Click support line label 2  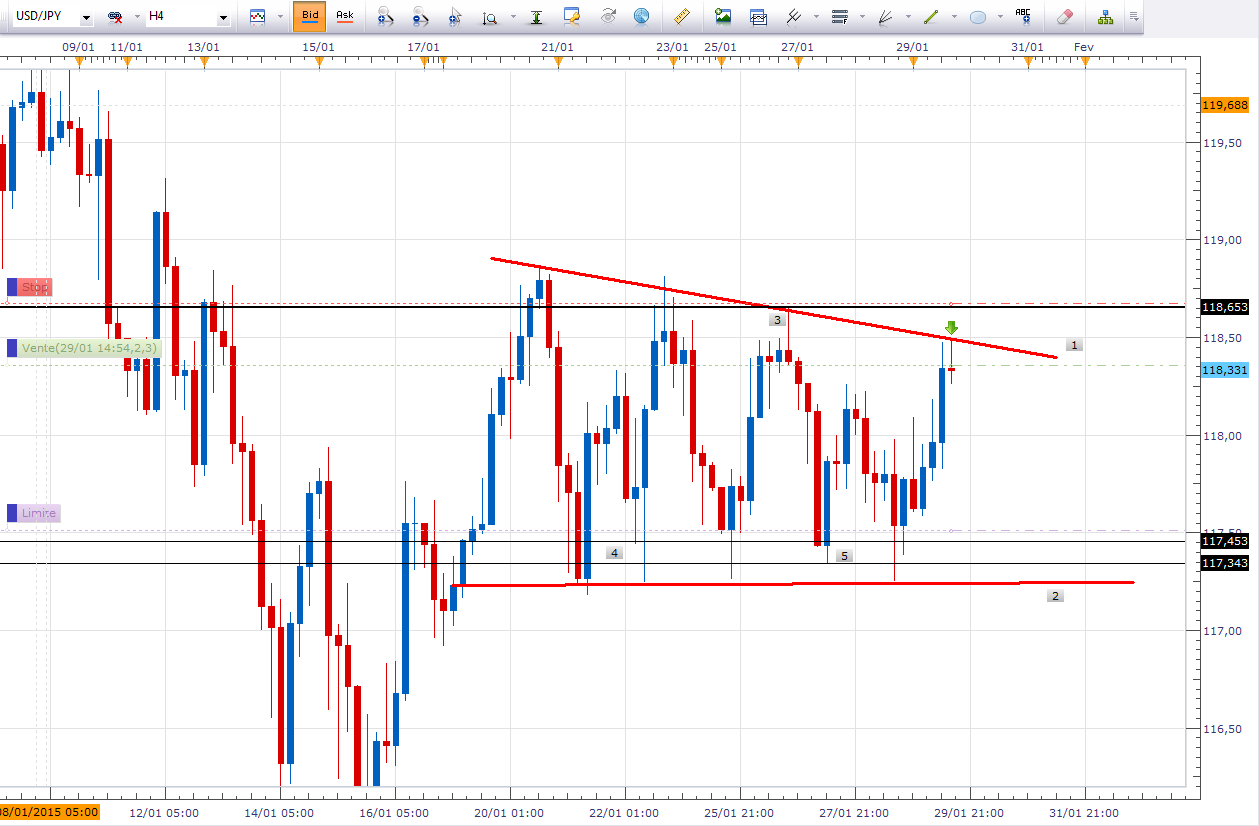click(x=1055, y=596)
